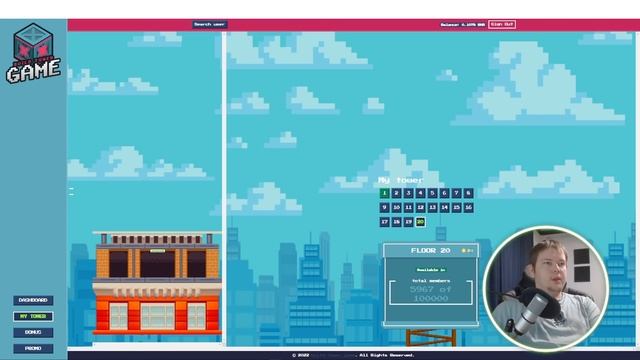640x360 pixels.
Task: Click the FLOOR 20 billboard title
Action: (431, 251)
